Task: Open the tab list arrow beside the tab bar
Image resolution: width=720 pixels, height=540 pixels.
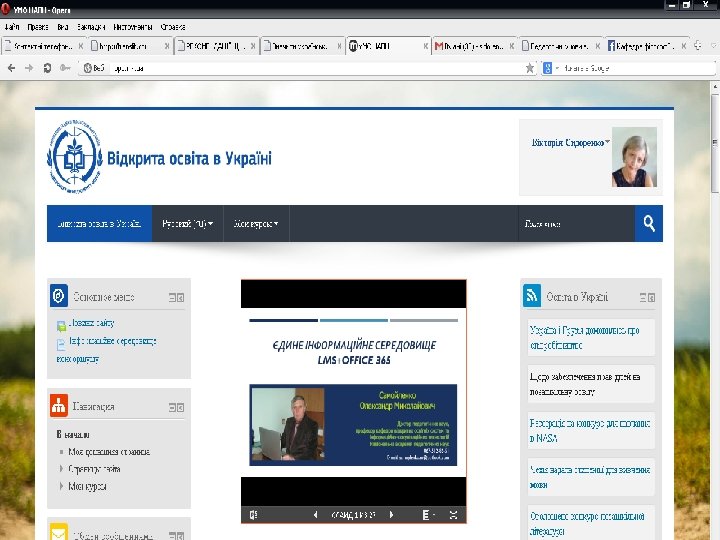Action: tap(714, 45)
